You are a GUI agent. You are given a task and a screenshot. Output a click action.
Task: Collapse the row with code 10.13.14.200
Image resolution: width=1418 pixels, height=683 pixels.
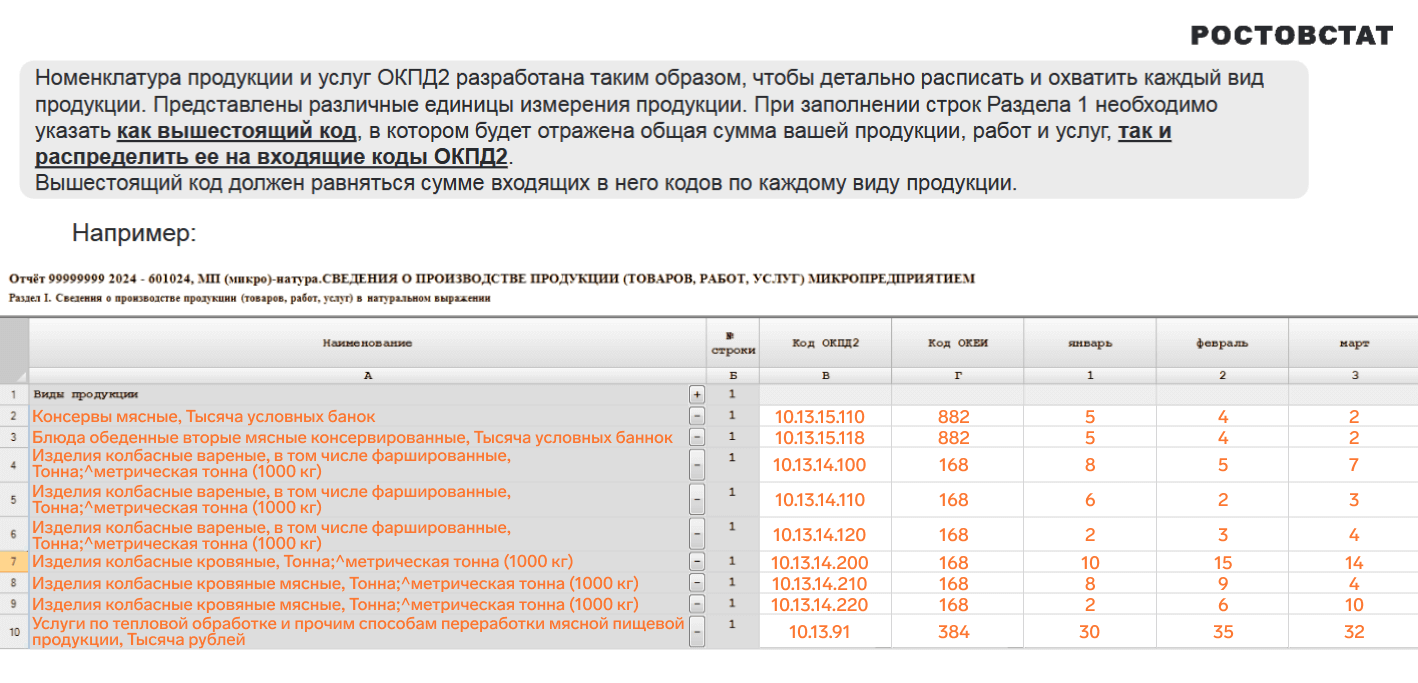(697, 562)
